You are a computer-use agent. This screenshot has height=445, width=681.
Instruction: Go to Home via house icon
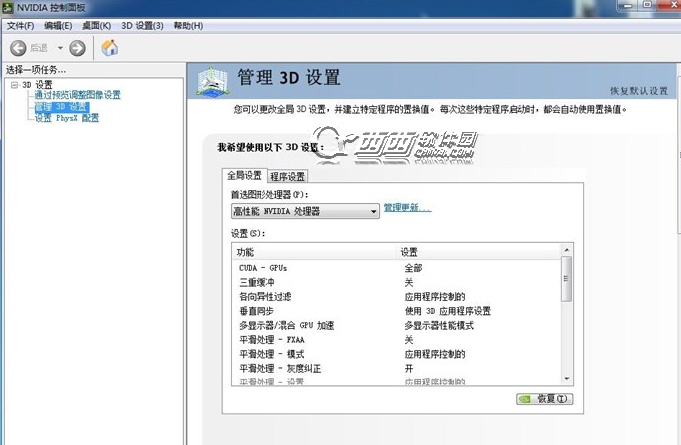click(109, 48)
